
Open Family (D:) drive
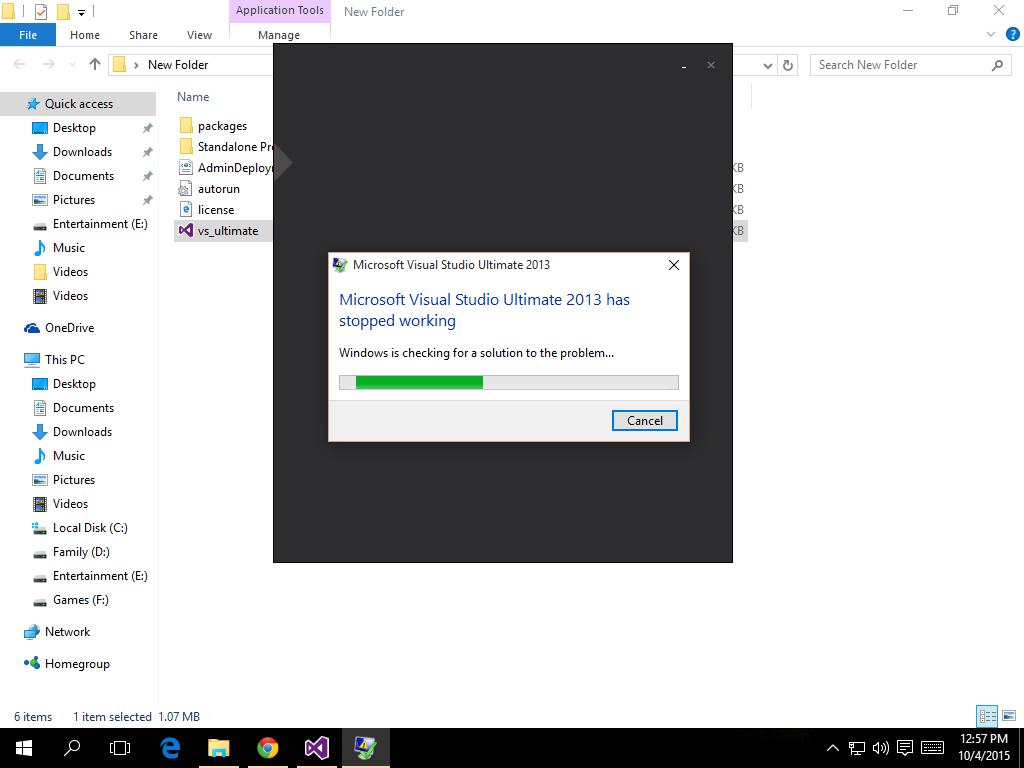tap(81, 552)
